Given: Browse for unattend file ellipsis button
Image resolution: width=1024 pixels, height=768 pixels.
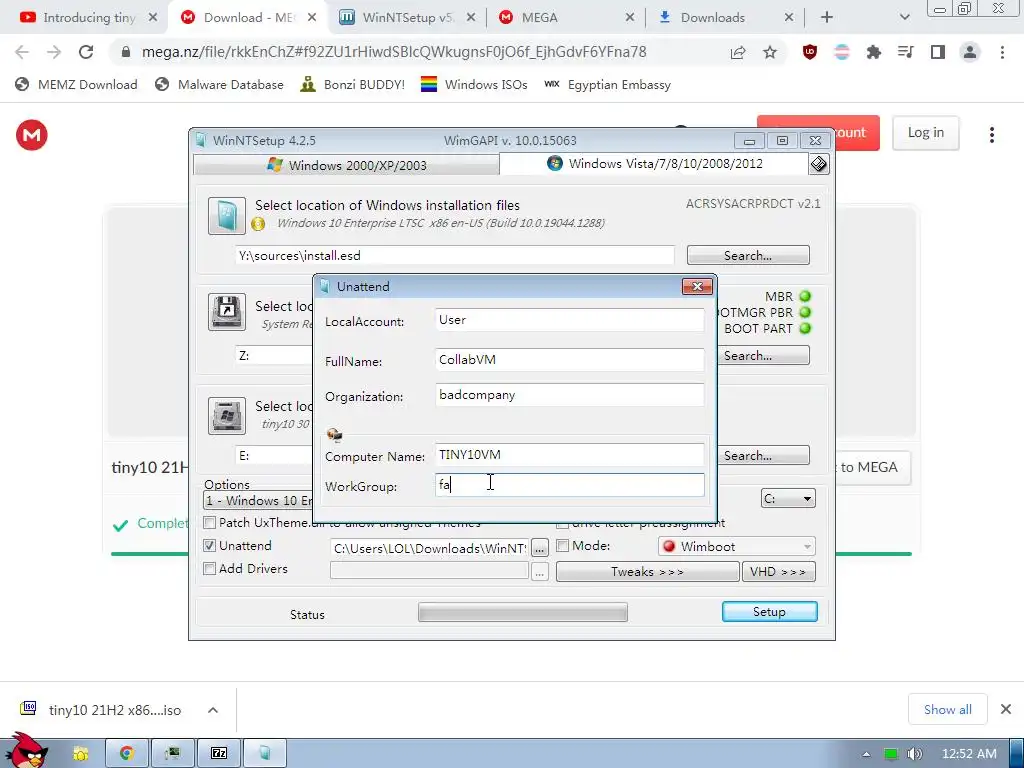Looking at the screenshot, I should [x=539, y=548].
